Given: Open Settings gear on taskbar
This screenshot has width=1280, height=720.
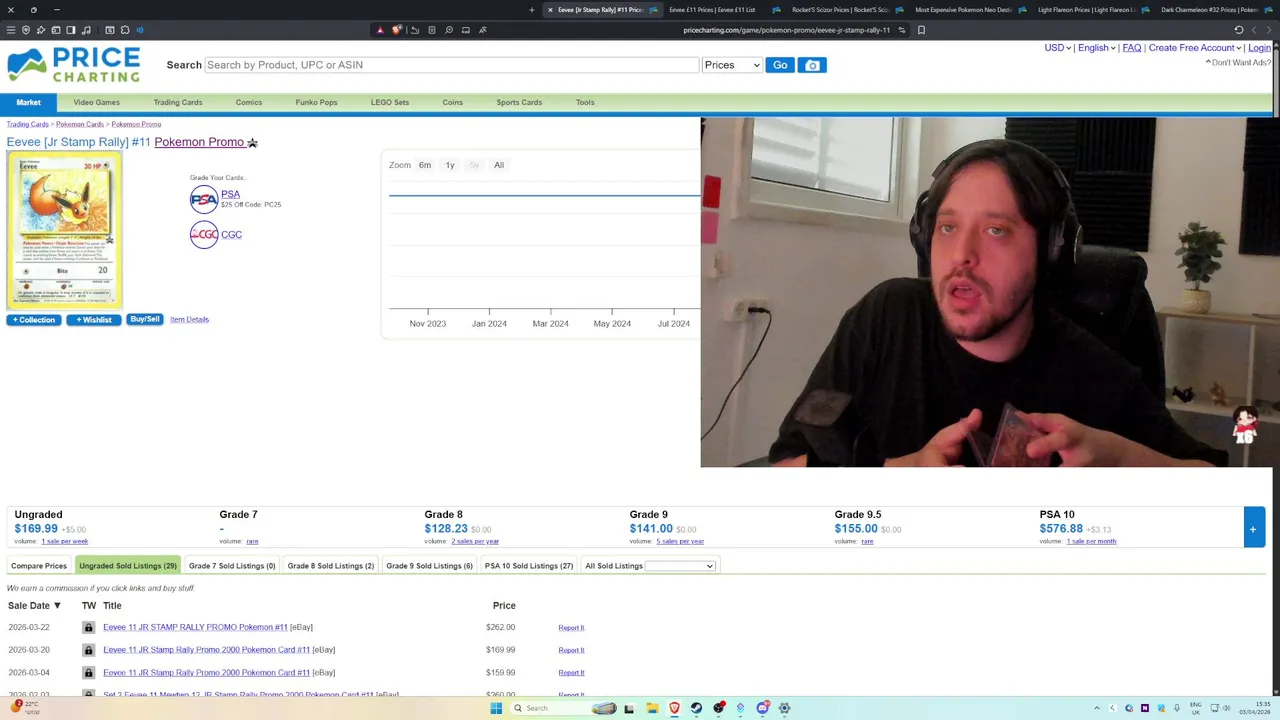Looking at the screenshot, I should click(x=785, y=708).
